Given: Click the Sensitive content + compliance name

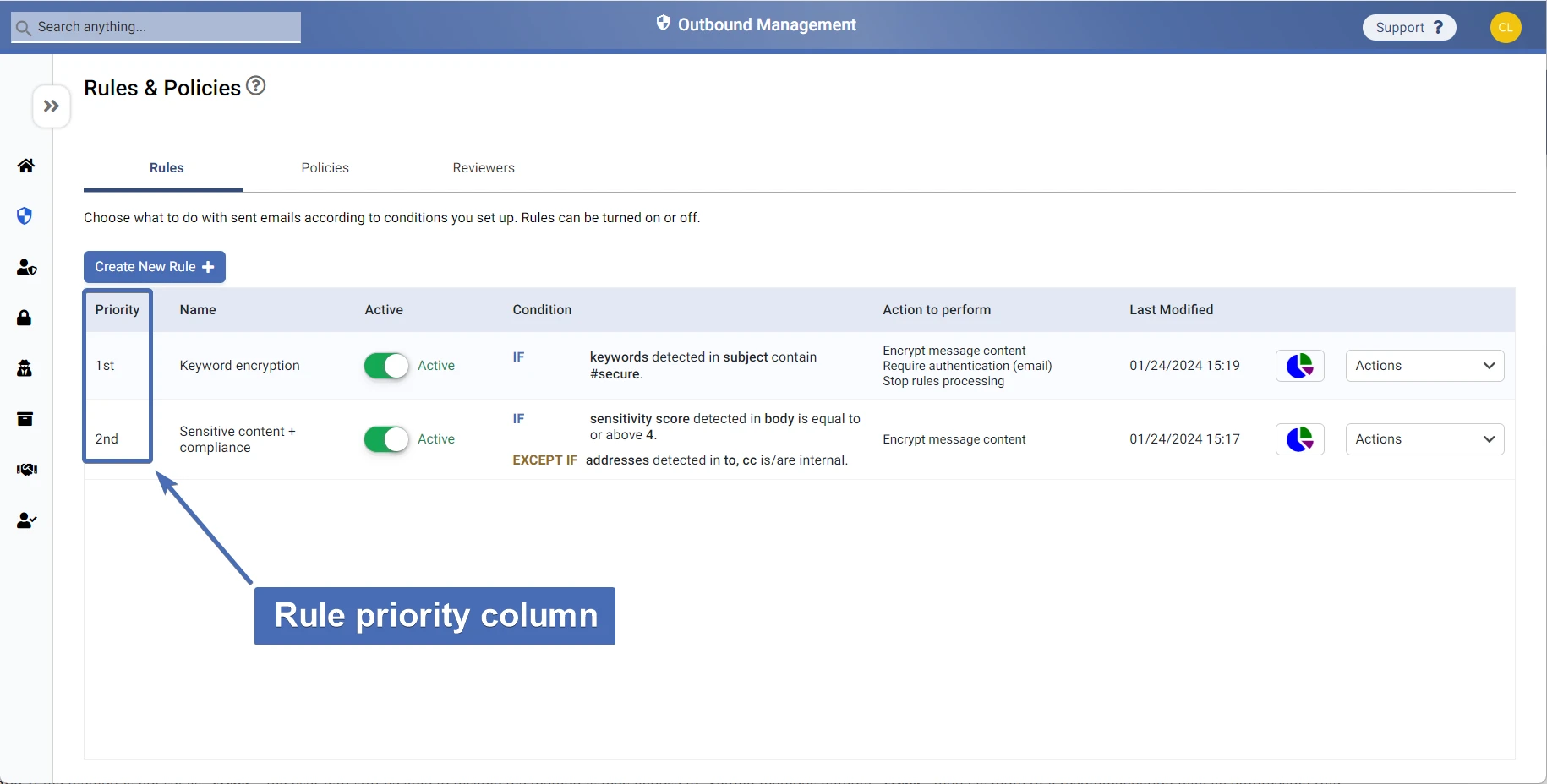Looking at the screenshot, I should tap(238, 439).
